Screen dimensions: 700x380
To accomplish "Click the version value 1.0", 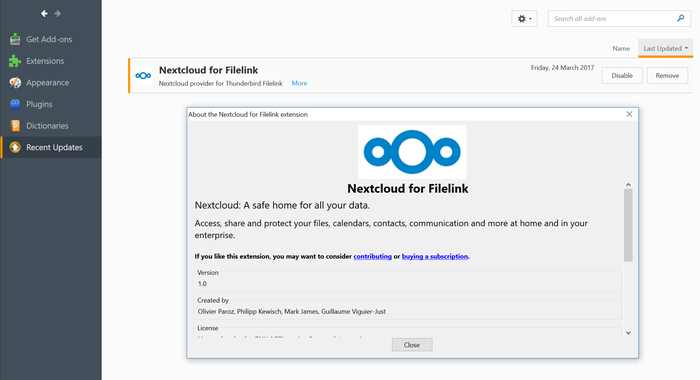I will point(202,284).
